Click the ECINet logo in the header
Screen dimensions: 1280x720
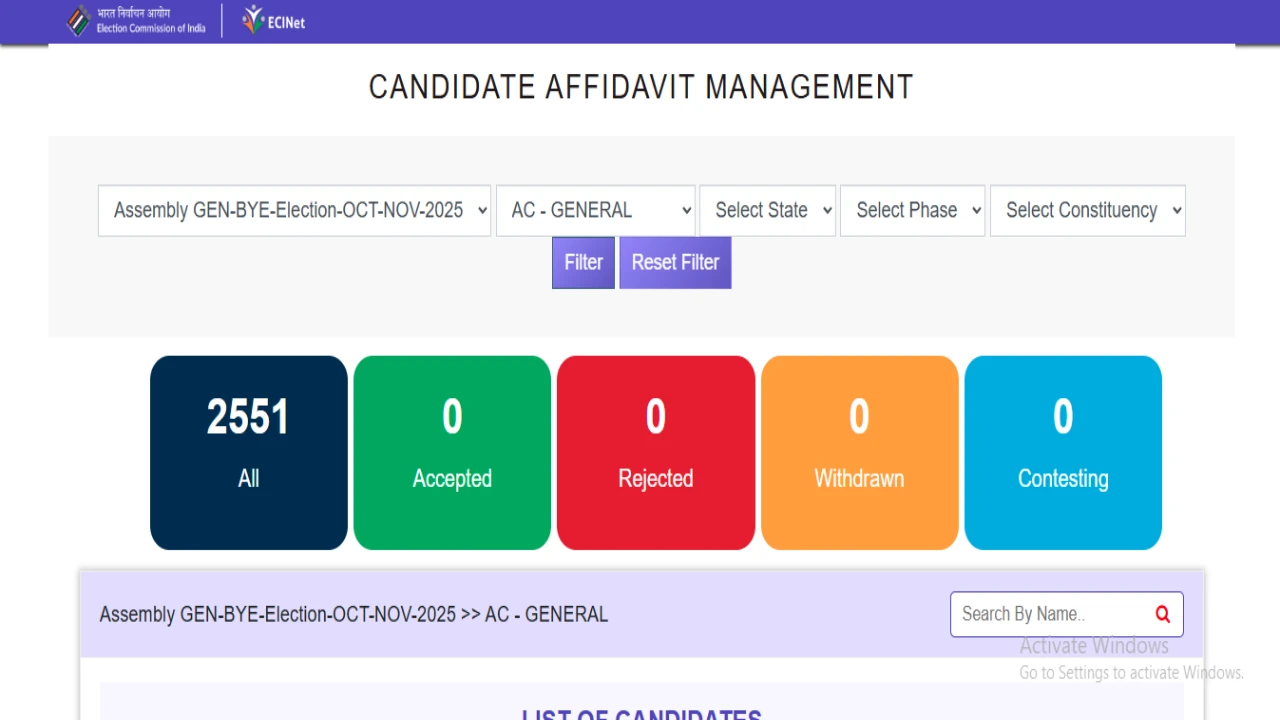271,20
